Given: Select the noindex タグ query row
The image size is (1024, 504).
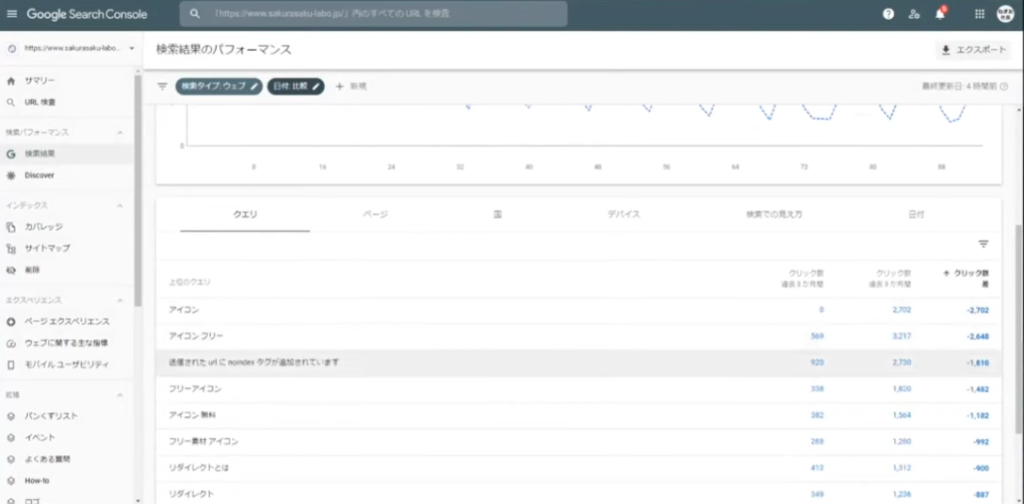Looking at the screenshot, I should [578, 362].
